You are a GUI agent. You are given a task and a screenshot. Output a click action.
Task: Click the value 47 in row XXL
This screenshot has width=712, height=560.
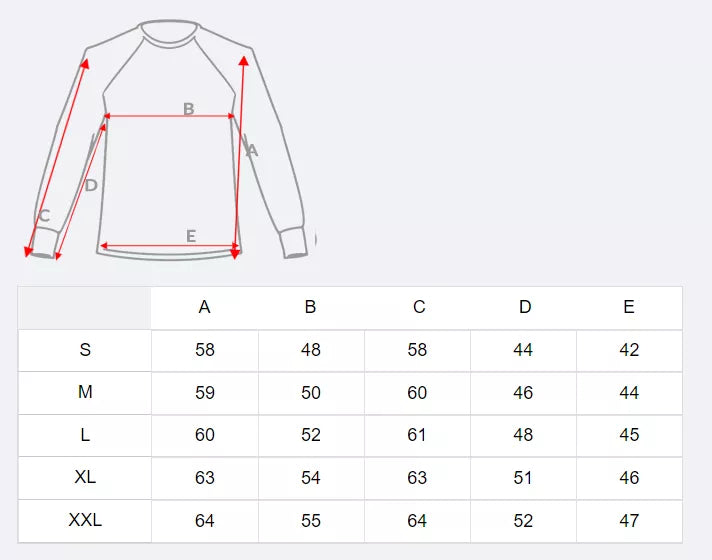[x=629, y=520]
